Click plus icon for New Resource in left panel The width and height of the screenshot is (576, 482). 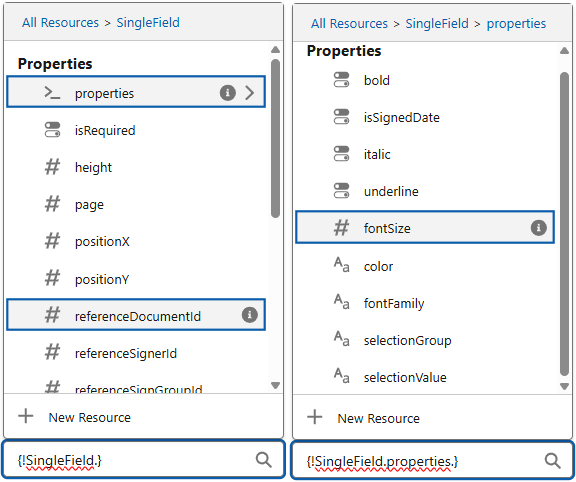pyautogui.click(x=26, y=417)
